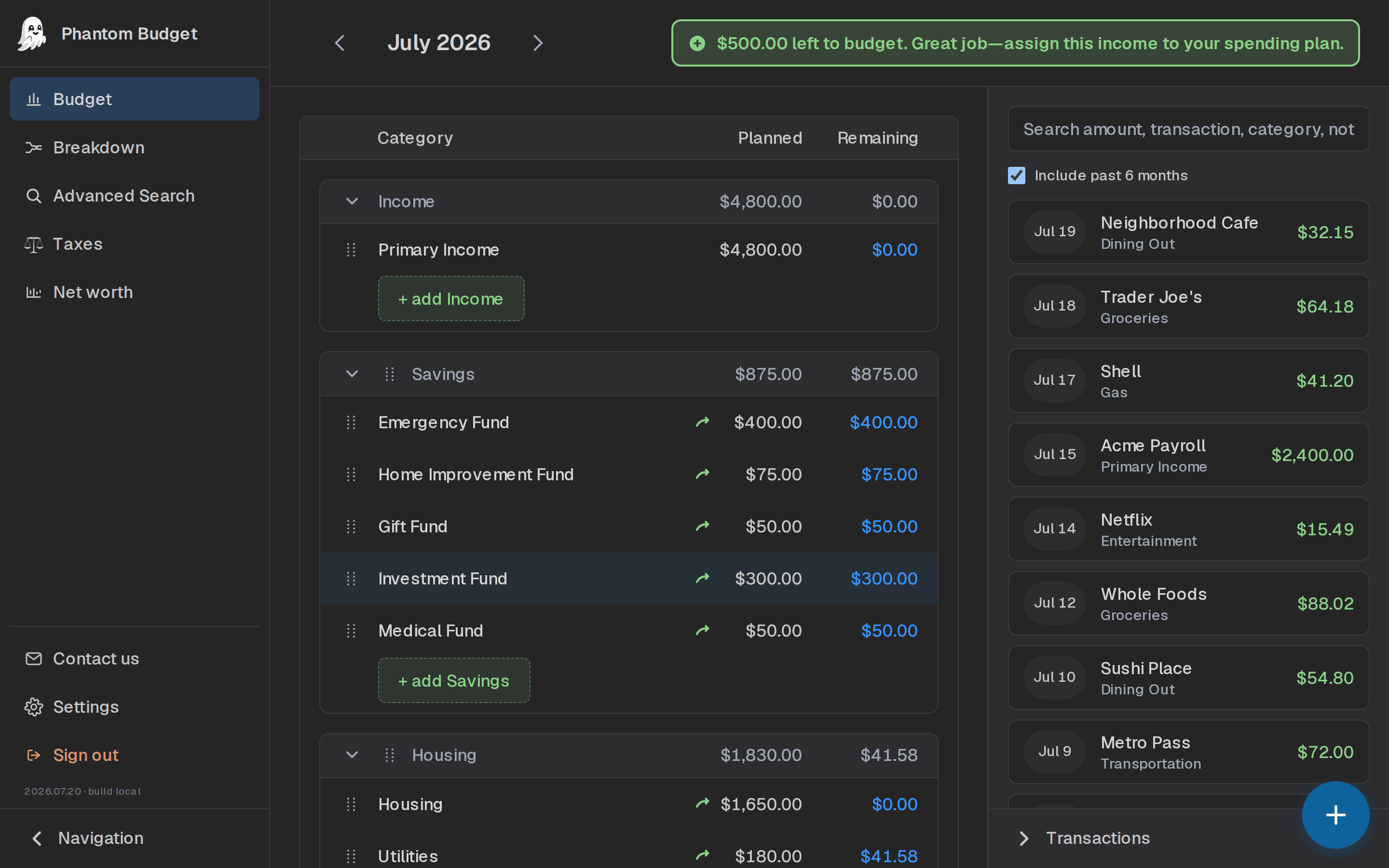The height and width of the screenshot is (868, 1389).
Task: Open Advanced Search
Action: [134, 195]
